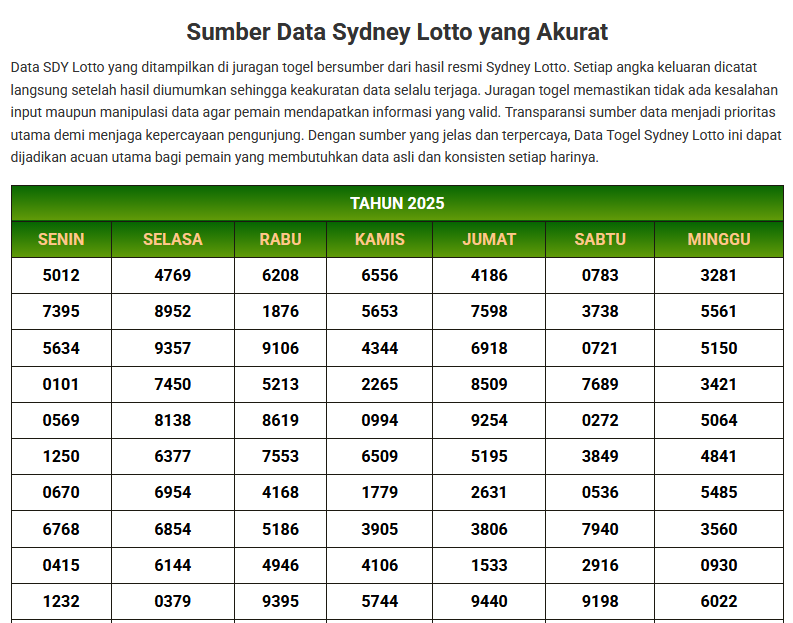Click the cell with 6556

380,276
